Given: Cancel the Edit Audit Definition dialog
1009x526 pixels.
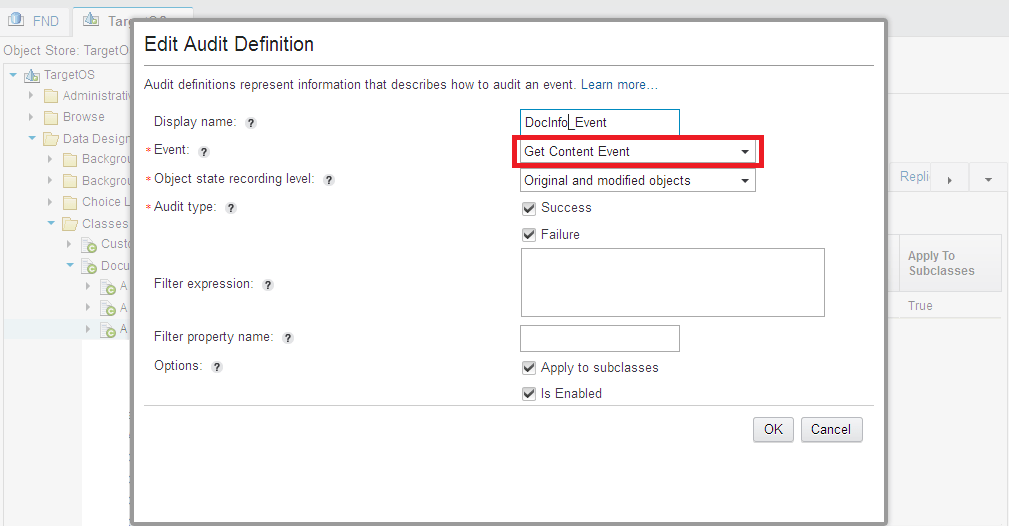Looking at the screenshot, I should click(831, 429).
